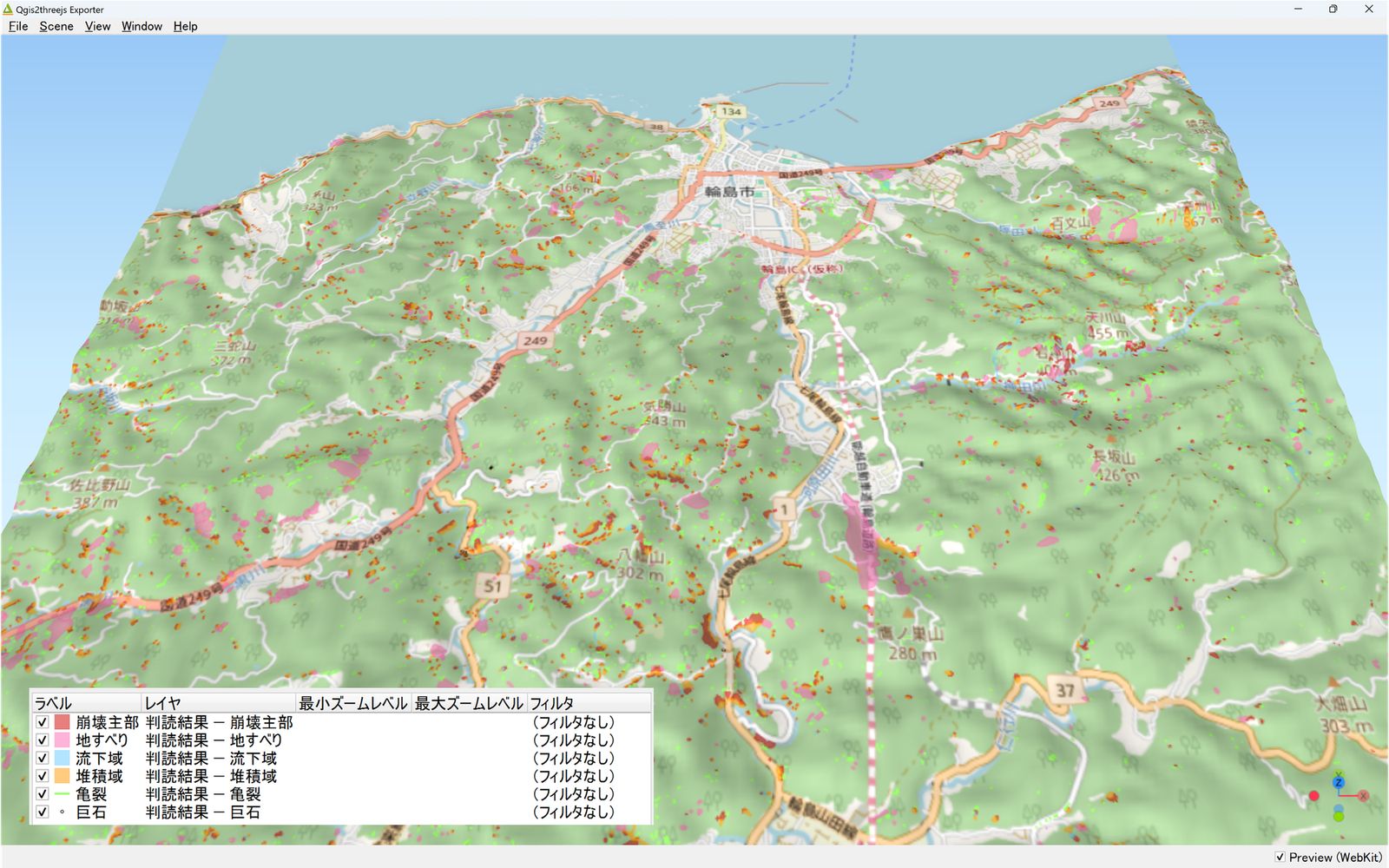Toggle the 崩壊主部 layer checkbox
The width and height of the screenshot is (1389, 868).
(x=42, y=722)
